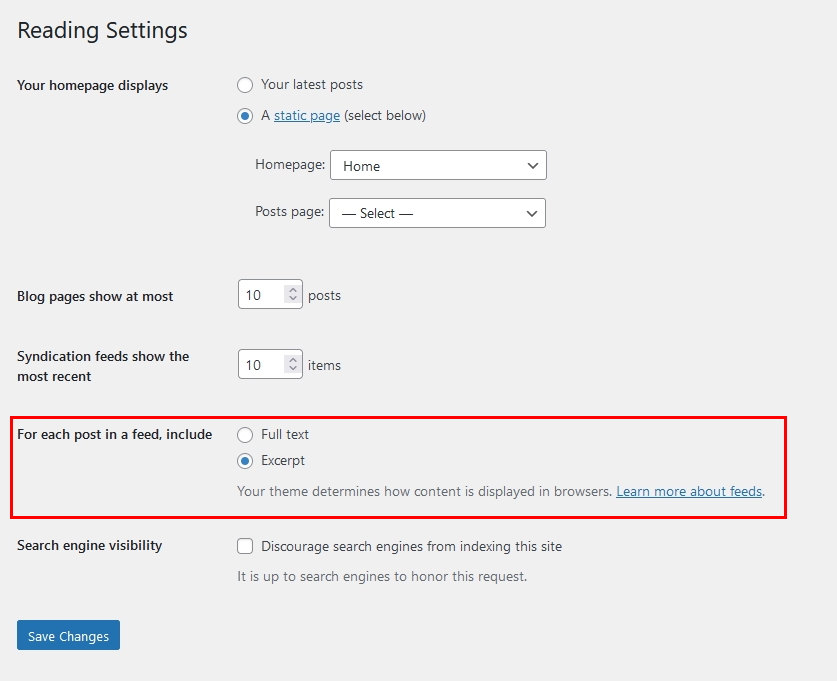
Task: Click the 'Syndication feeds show the most recent' label
Action: (x=102, y=366)
